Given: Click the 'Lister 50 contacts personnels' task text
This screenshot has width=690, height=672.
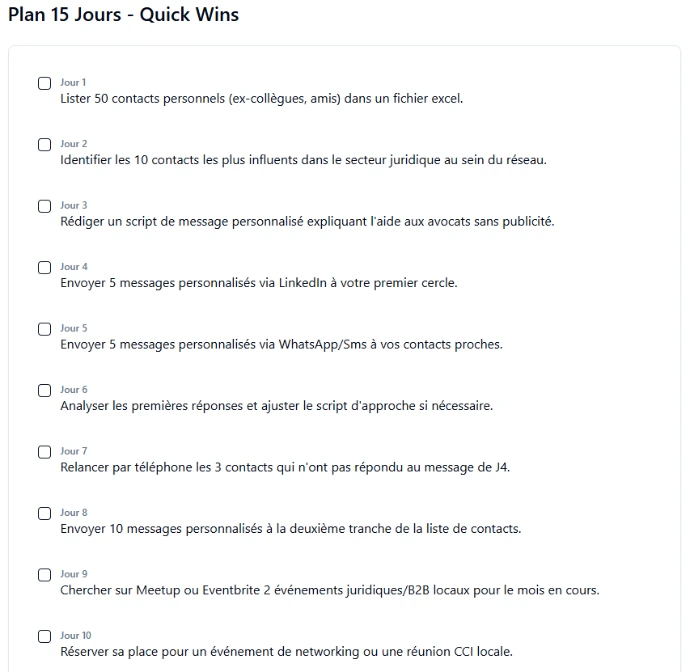Looking at the screenshot, I should 261,99.
